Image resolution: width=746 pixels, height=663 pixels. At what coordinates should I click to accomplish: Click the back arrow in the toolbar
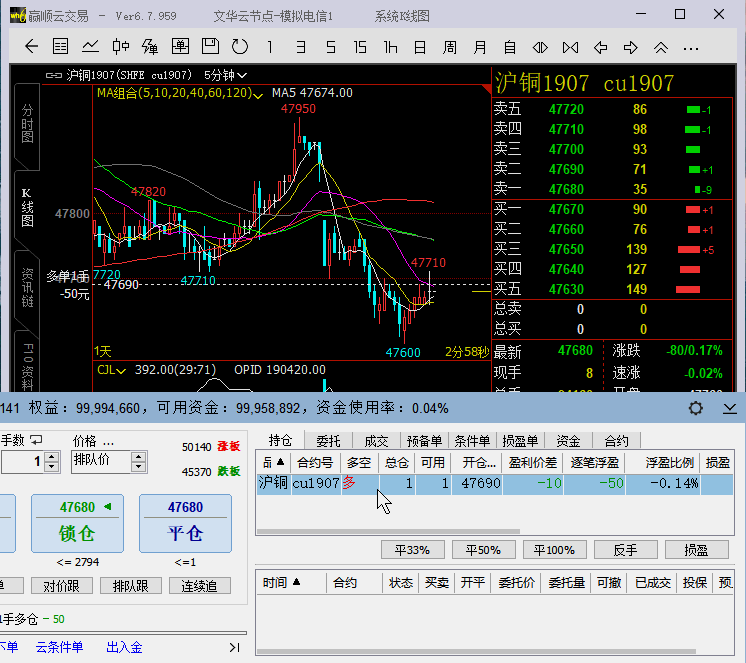[31, 47]
